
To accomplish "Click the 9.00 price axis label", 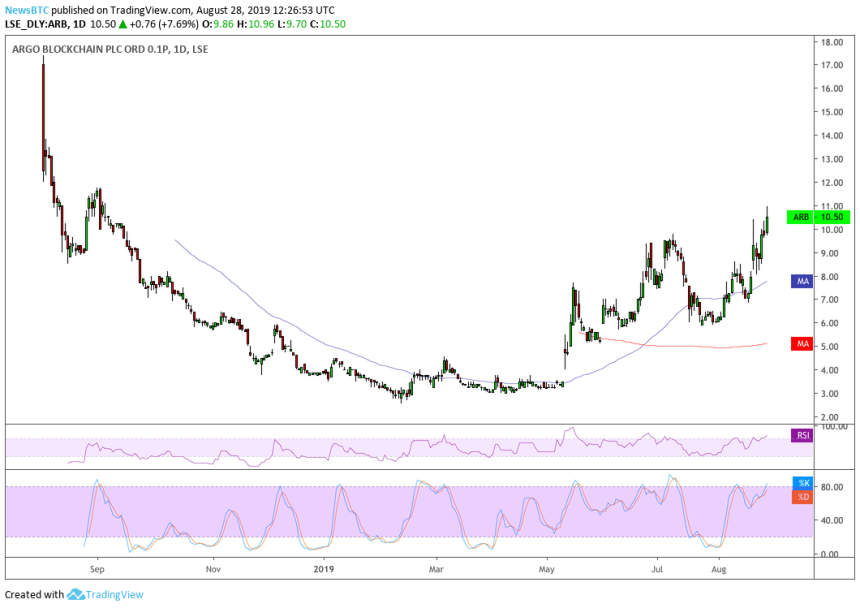I will tap(832, 253).
